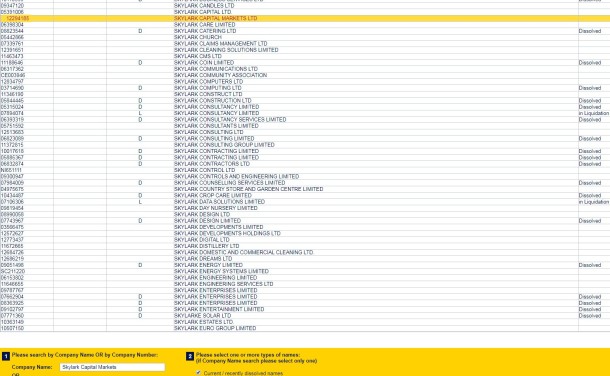This screenshot has width=610, height=376.
Task: Select SKYLARK CONTRACTORS LTD
Action: [x=212, y=164]
